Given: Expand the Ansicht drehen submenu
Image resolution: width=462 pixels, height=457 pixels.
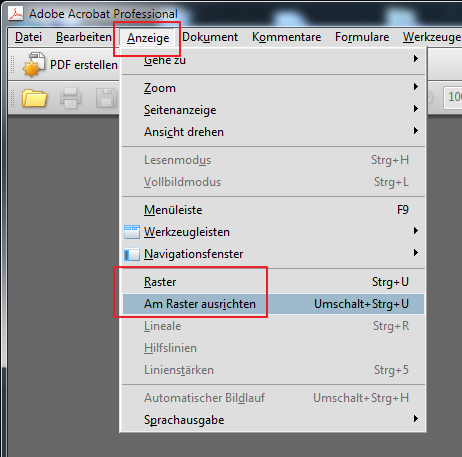Looking at the screenshot, I should click(273, 132).
